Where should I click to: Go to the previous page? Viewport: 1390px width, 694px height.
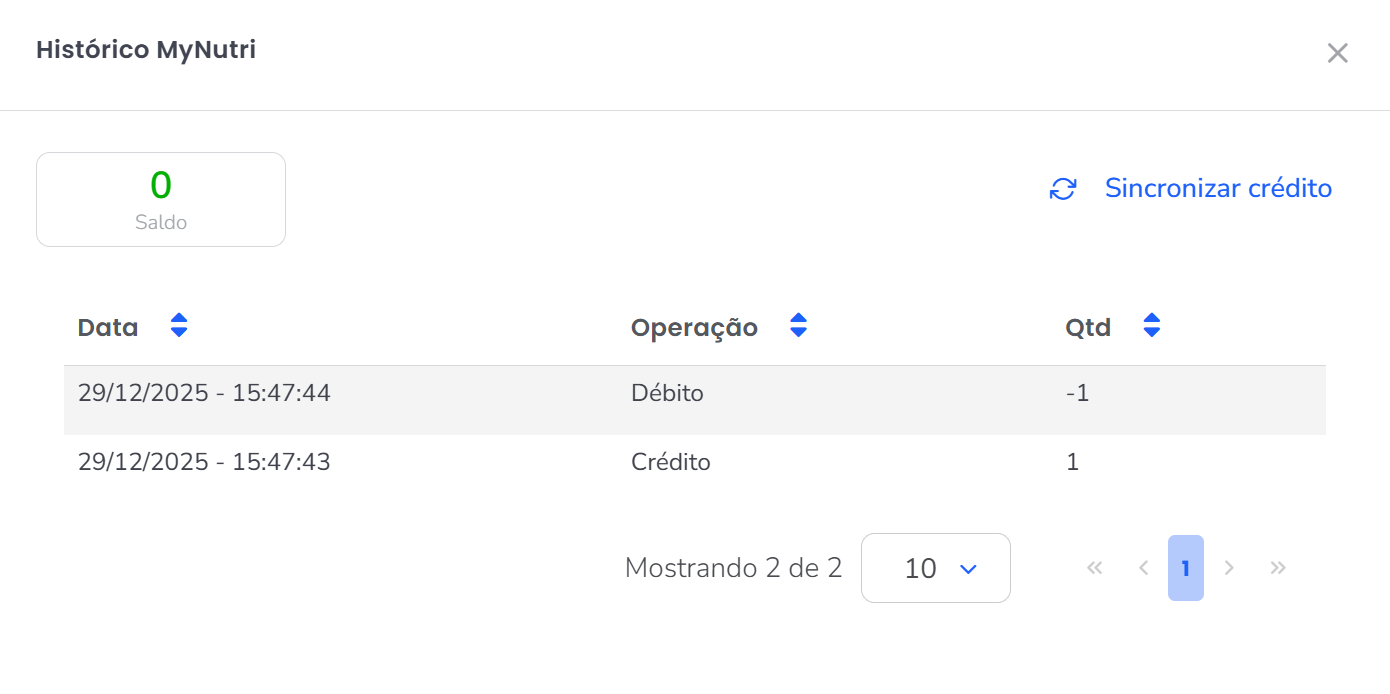(x=1143, y=568)
